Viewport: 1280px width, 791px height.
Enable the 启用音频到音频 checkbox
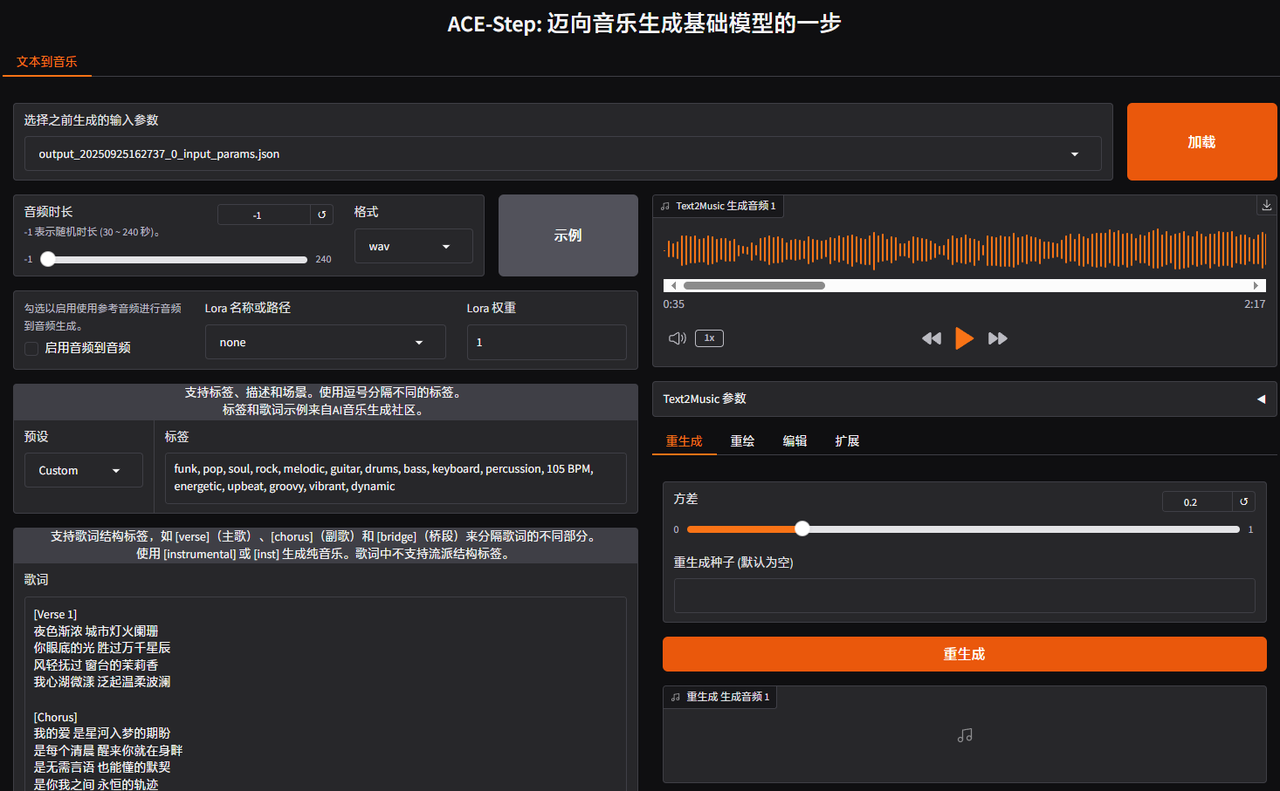pos(32,348)
